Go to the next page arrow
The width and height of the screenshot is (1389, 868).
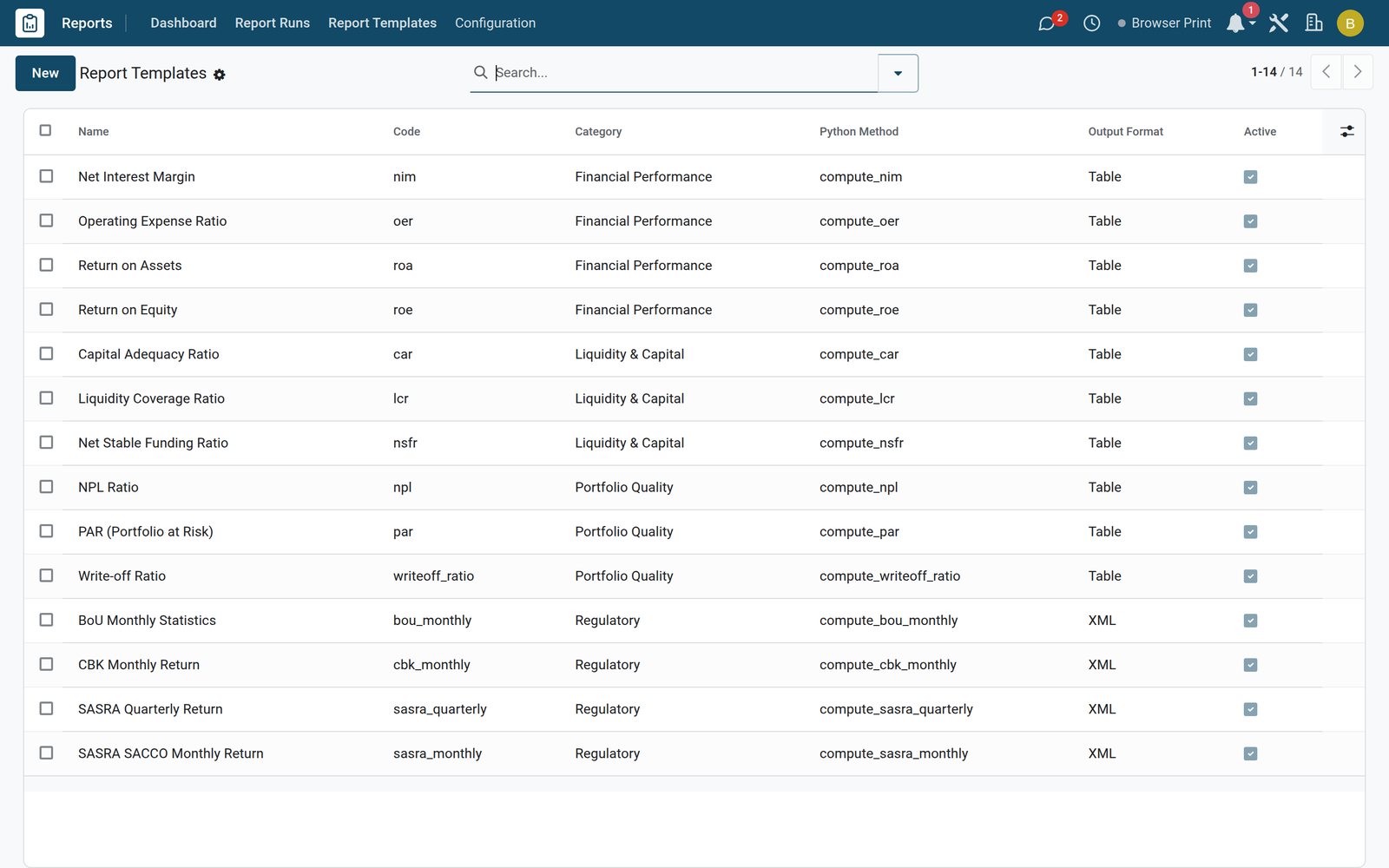click(x=1358, y=72)
